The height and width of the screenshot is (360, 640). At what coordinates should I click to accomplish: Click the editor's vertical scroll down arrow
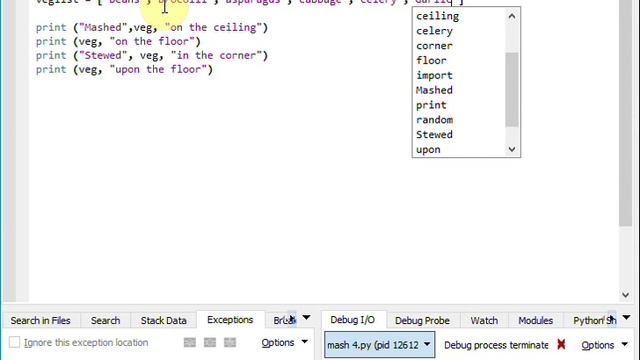pyautogui.click(x=625, y=295)
